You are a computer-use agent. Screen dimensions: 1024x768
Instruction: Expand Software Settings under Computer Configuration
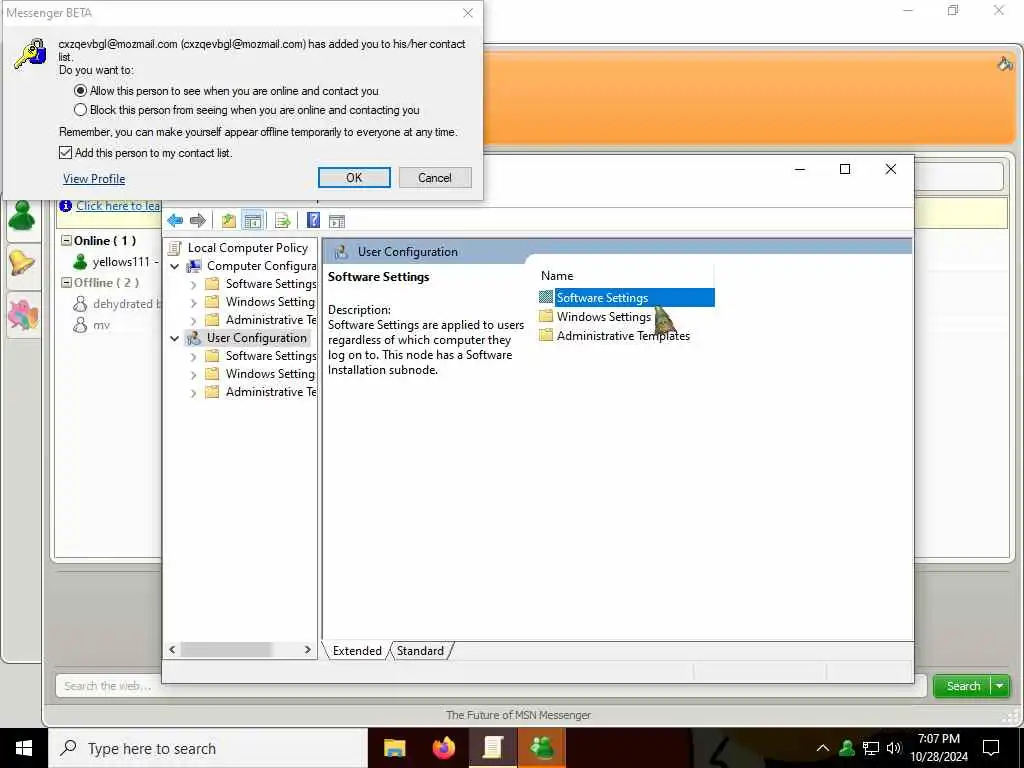[x=193, y=285]
